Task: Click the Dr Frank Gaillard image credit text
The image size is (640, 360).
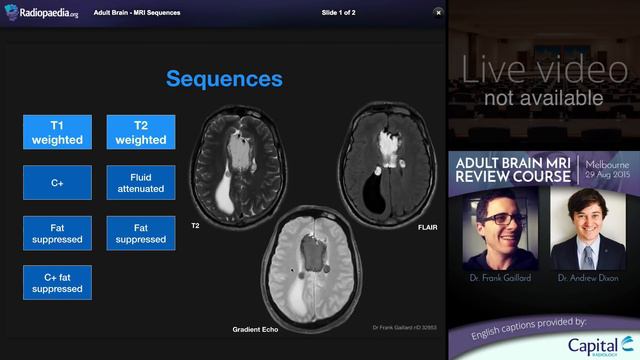Action: (404, 327)
